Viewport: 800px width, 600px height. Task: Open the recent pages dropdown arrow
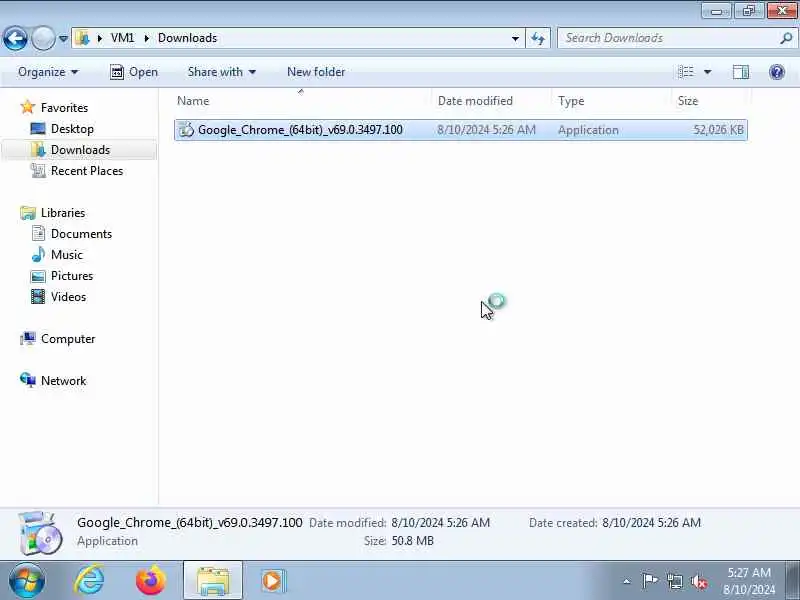(63, 38)
